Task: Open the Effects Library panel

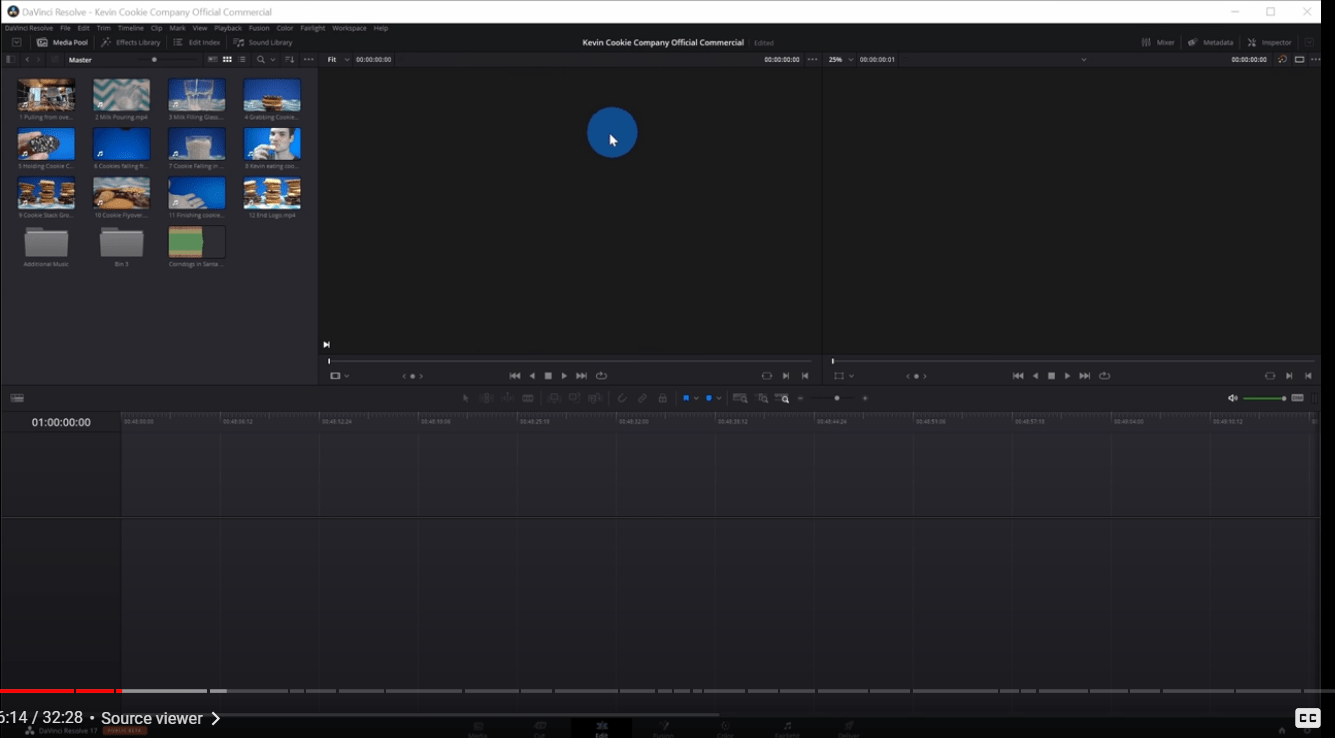Action: click(x=131, y=43)
